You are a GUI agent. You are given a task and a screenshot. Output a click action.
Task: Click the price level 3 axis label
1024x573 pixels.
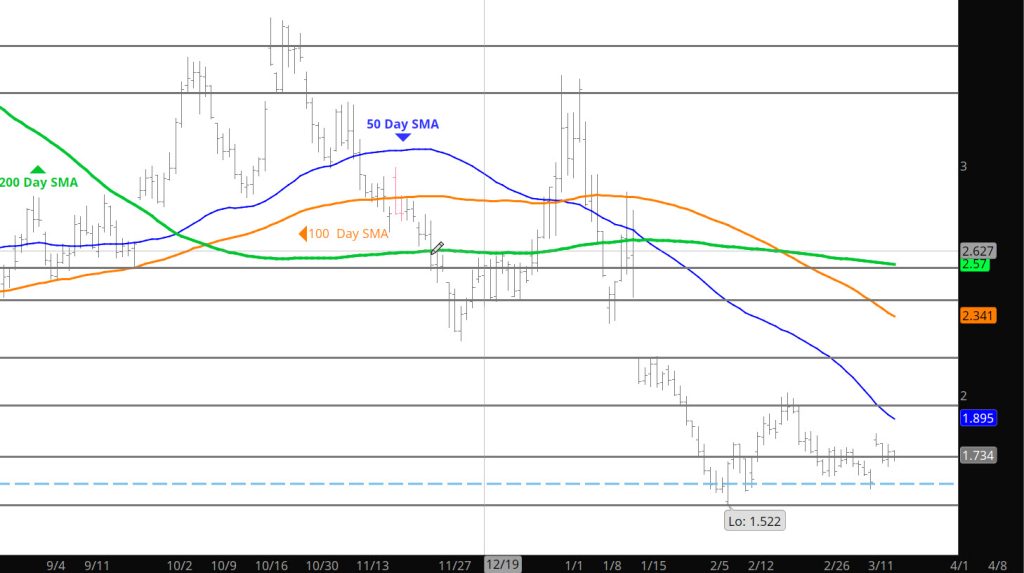[963, 166]
